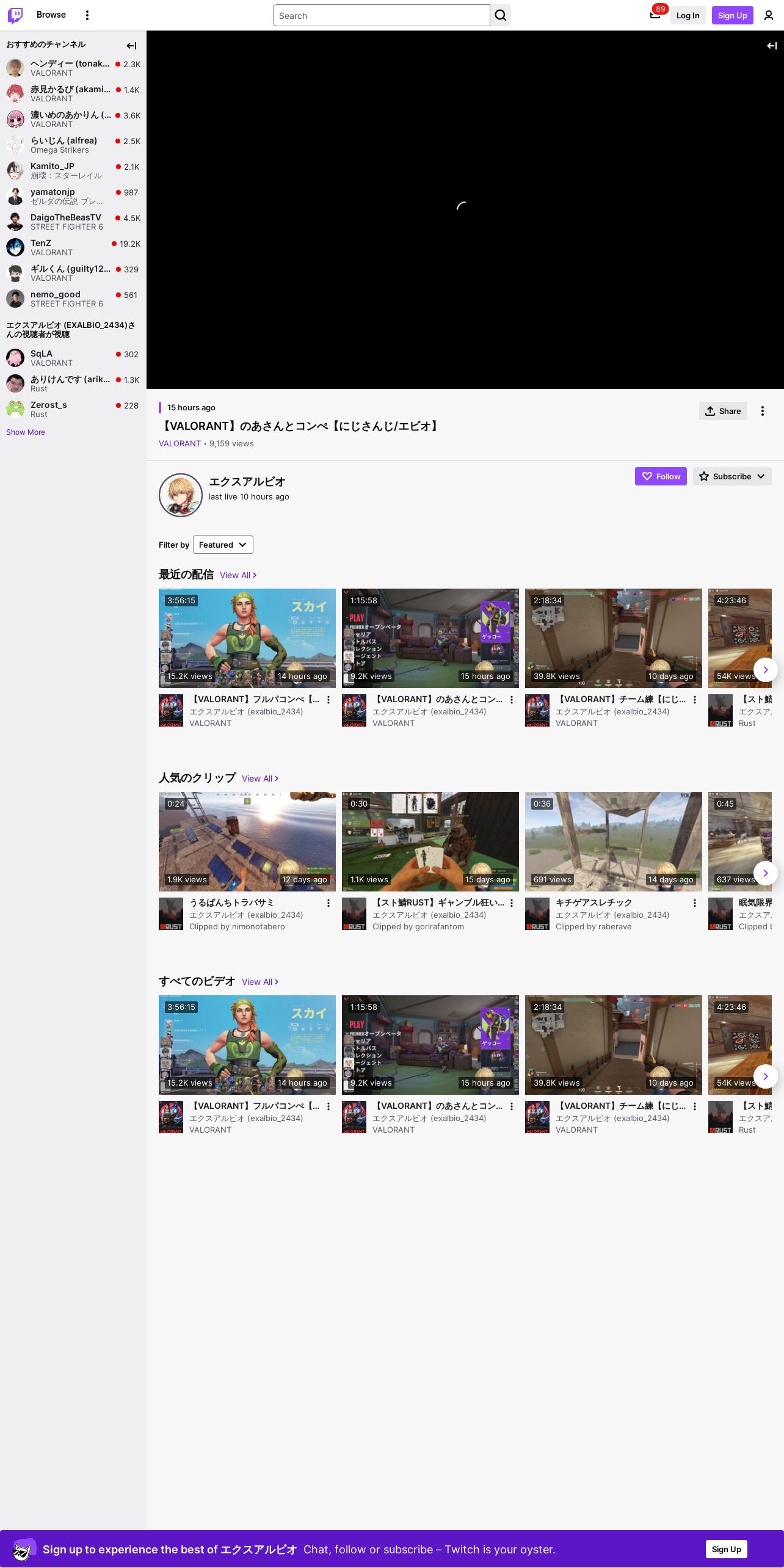Open options for ギャンブル狂い clip
Image resolution: width=784 pixels, height=1568 pixels.
point(512,903)
